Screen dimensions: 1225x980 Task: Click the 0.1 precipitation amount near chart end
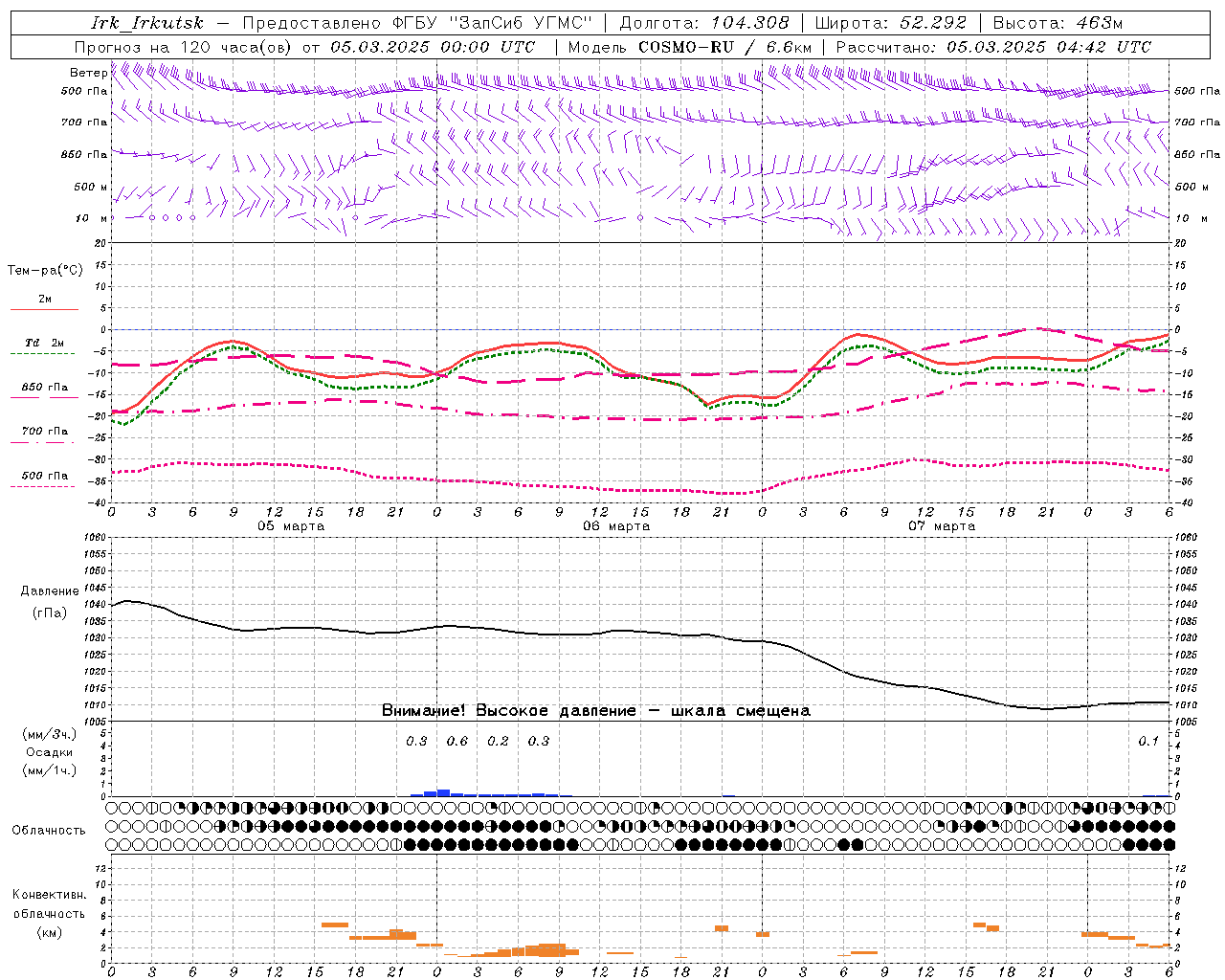(1148, 741)
